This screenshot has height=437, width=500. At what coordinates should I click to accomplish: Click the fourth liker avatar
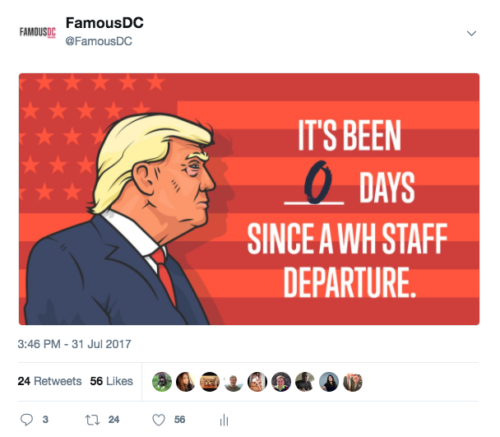coord(233,382)
